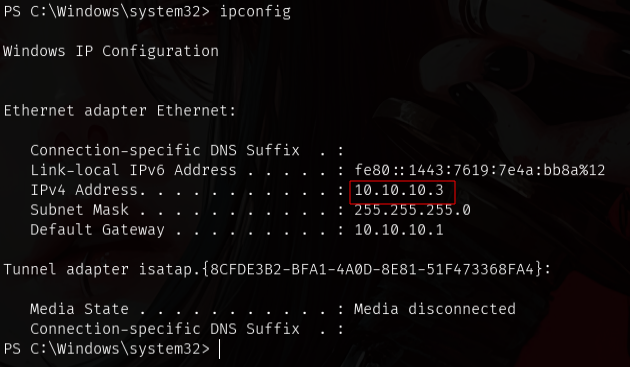Image resolution: width=630 pixels, height=367 pixels.
Task: Click the Link-local IPv6 address value
Action: pos(480,170)
